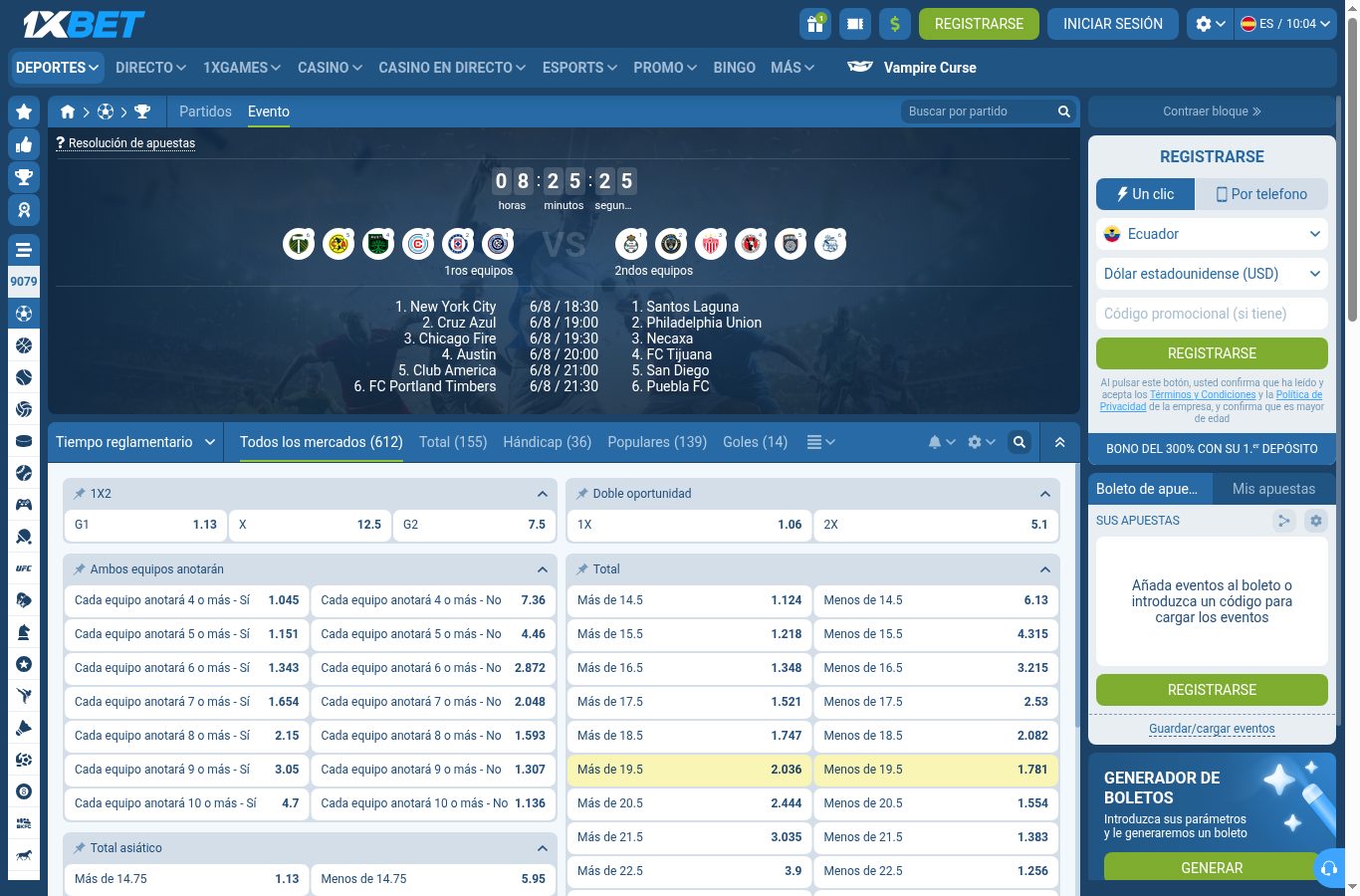
Task: Open Términos y Condiciones link
Action: (x=1203, y=395)
